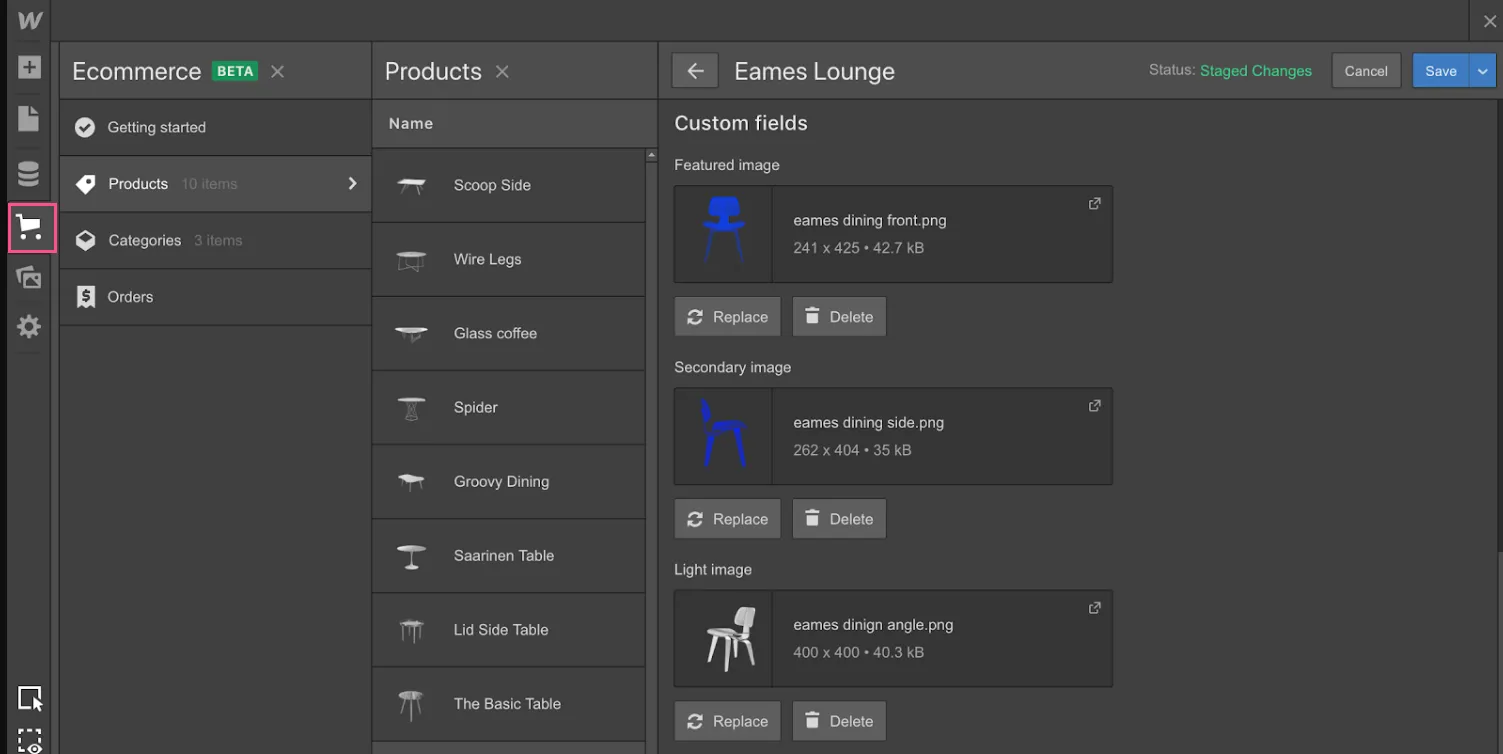The image size is (1503, 754).
Task: Delete the Secondary image
Action: (839, 519)
